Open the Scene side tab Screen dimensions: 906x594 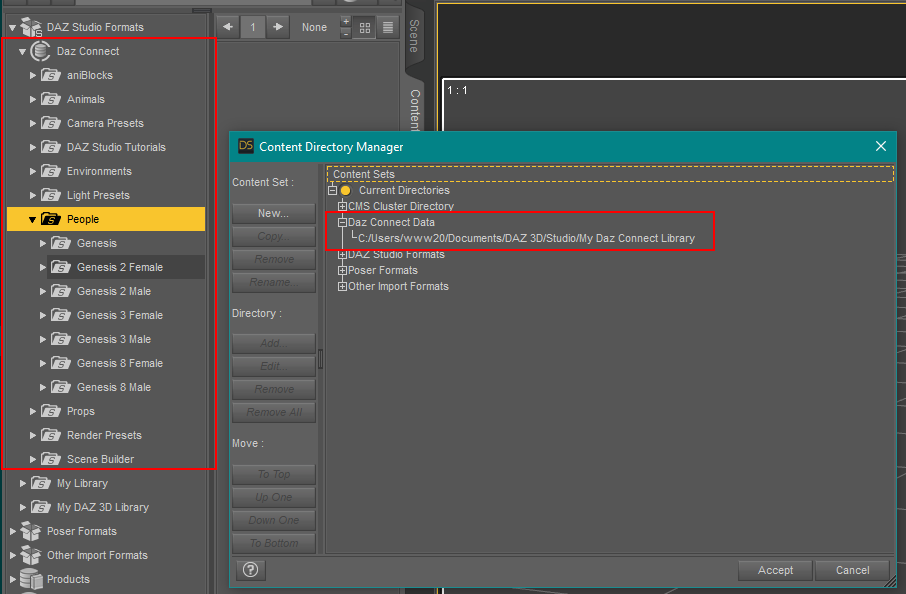point(414,36)
